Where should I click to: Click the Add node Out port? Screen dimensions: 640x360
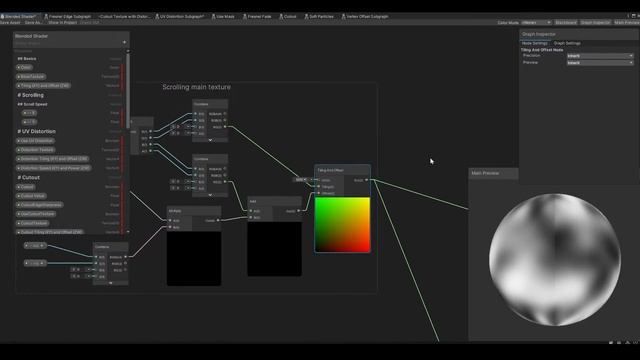pyautogui.click(x=298, y=211)
